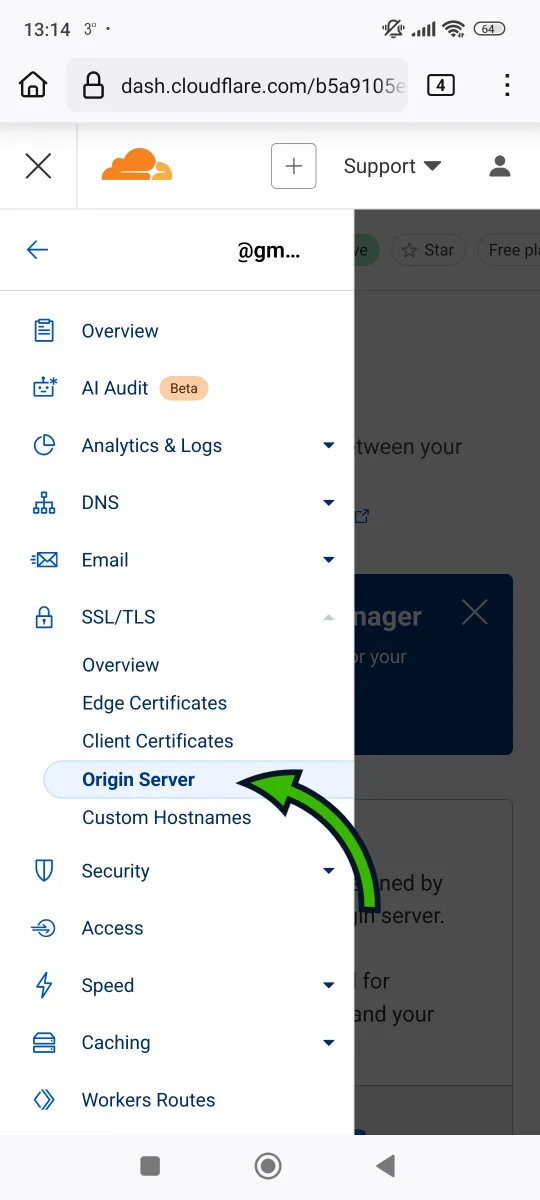This screenshot has height=1200, width=540.
Task: Open SSL/TLS Overview sub-item
Action: click(x=121, y=665)
